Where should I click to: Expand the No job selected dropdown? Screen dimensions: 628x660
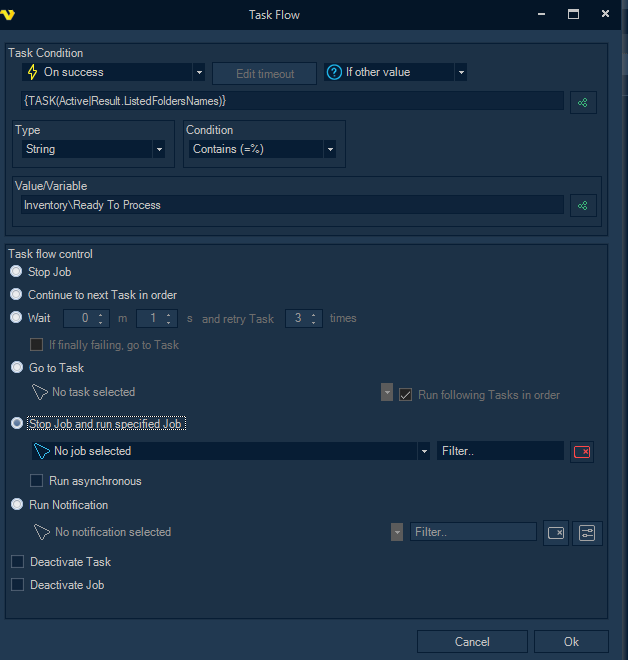pos(424,452)
